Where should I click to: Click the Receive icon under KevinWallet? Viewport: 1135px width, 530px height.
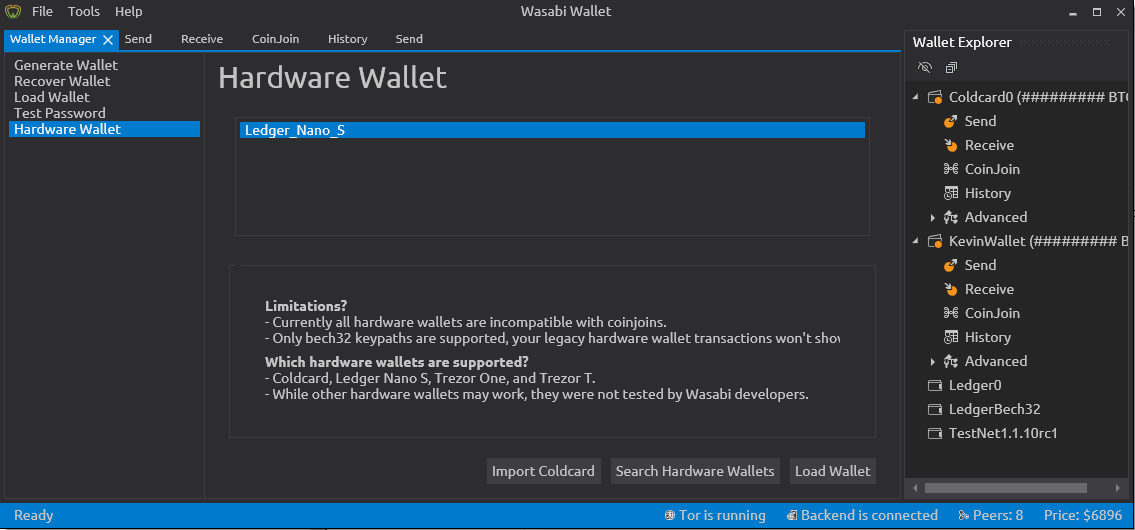click(x=951, y=289)
